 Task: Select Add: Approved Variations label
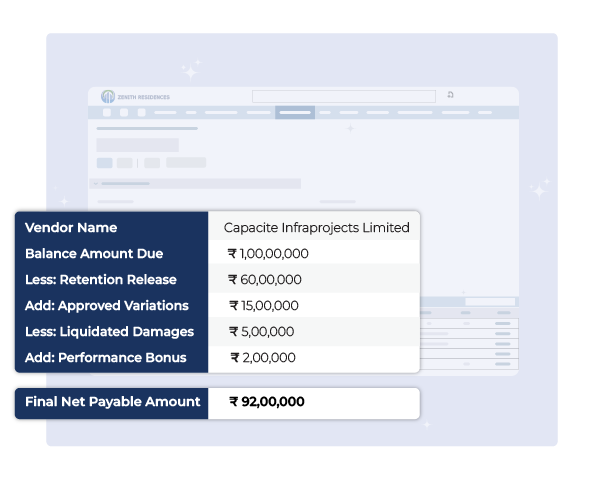(x=106, y=306)
